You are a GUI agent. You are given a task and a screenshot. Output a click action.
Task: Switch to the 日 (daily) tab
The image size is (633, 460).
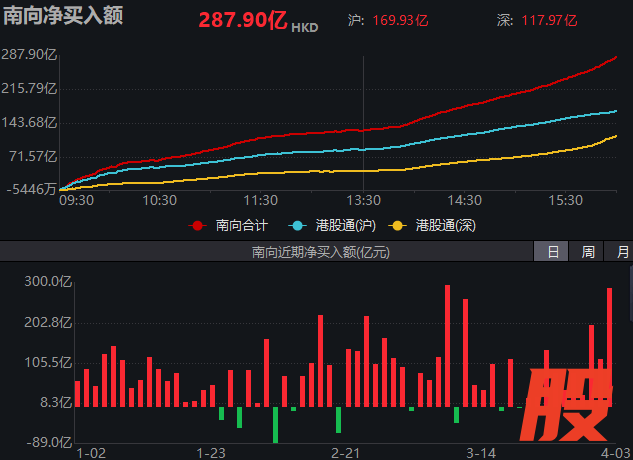click(x=552, y=252)
